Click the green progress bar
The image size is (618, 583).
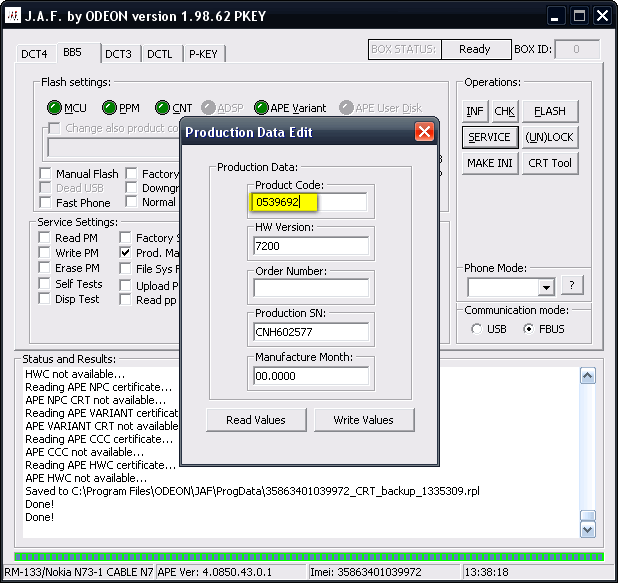pyautogui.click(x=309, y=557)
